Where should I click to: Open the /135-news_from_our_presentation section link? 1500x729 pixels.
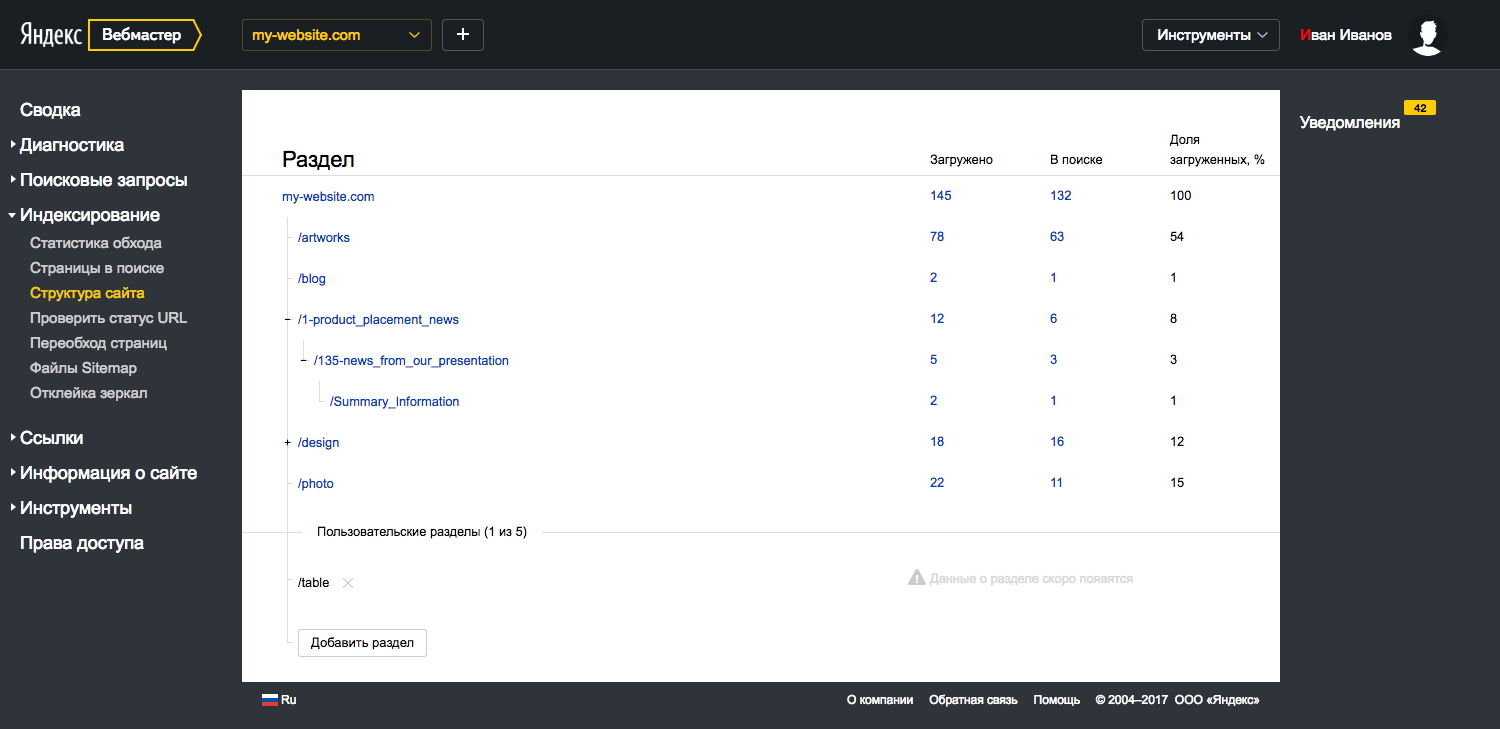click(x=411, y=361)
